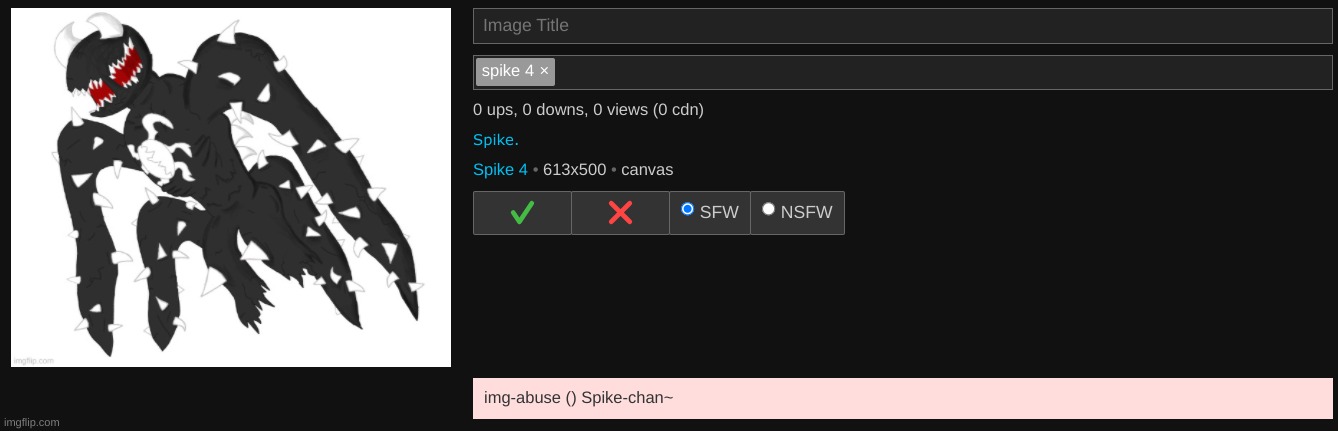Approve the image with the green checkmark
This screenshot has width=1338, height=431.
(522, 213)
